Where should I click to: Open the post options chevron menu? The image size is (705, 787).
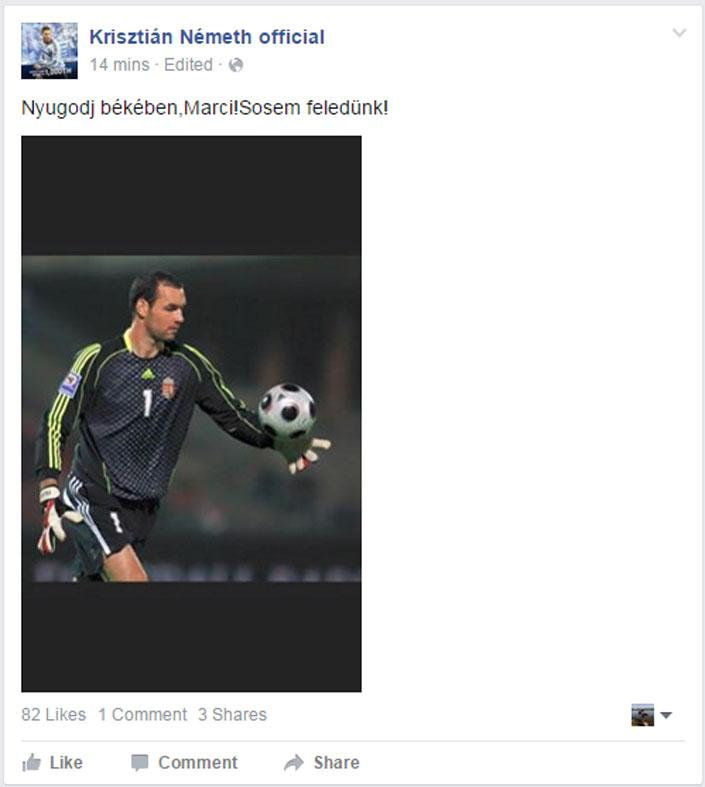[679, 33]
